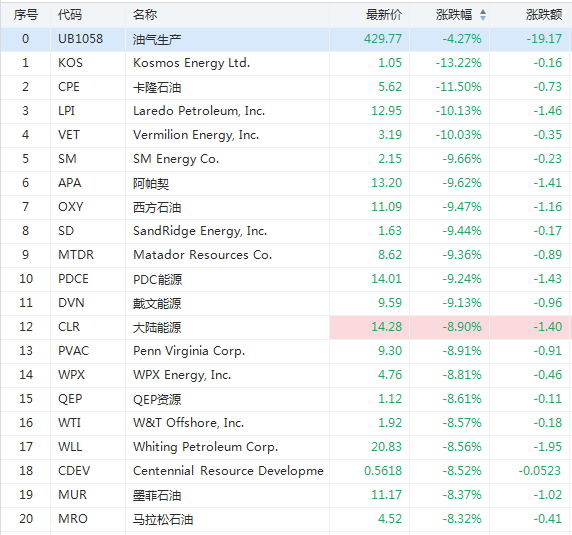
Task: Open Vermilion Energy, Inc. entry
Action: [x=196, y=135]
